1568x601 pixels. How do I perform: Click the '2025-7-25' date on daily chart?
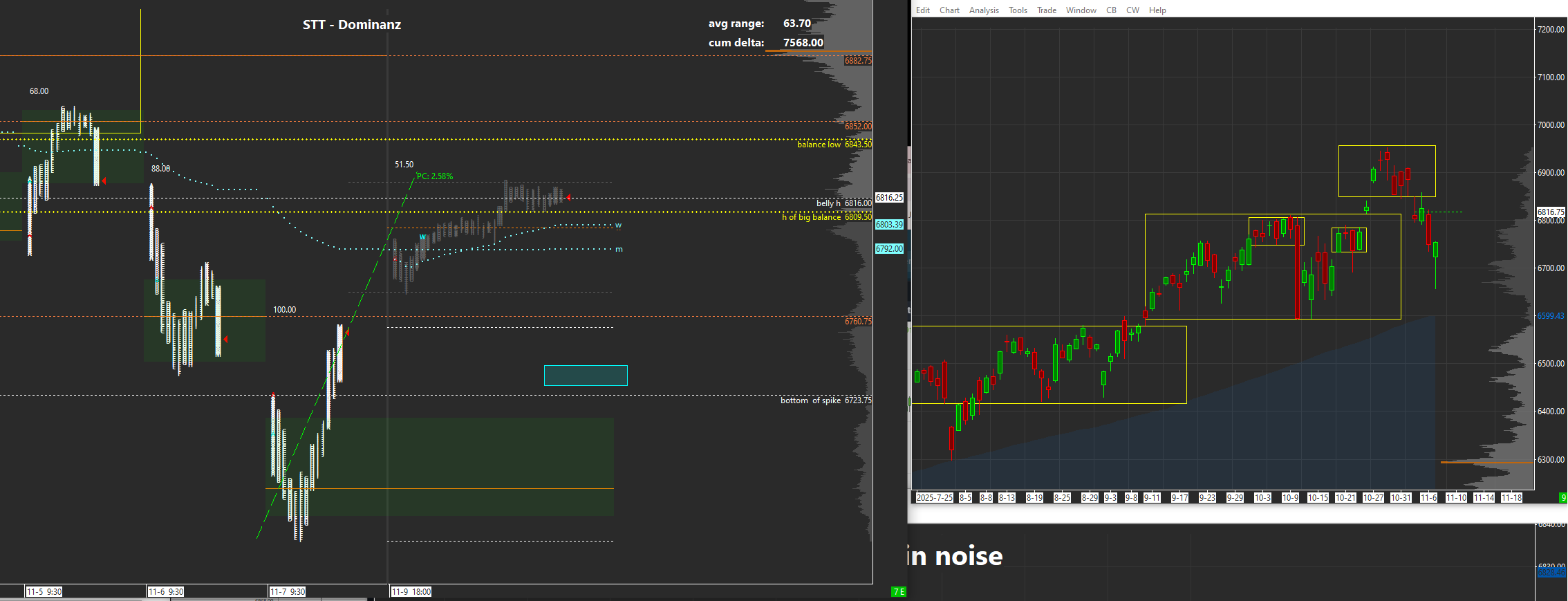pos(934,498)
